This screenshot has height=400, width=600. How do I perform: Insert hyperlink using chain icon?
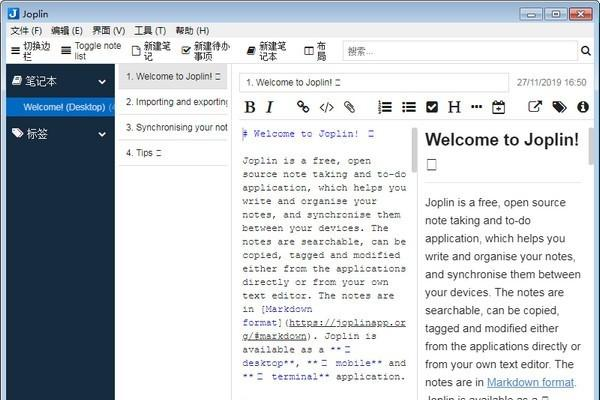[303, 107]
